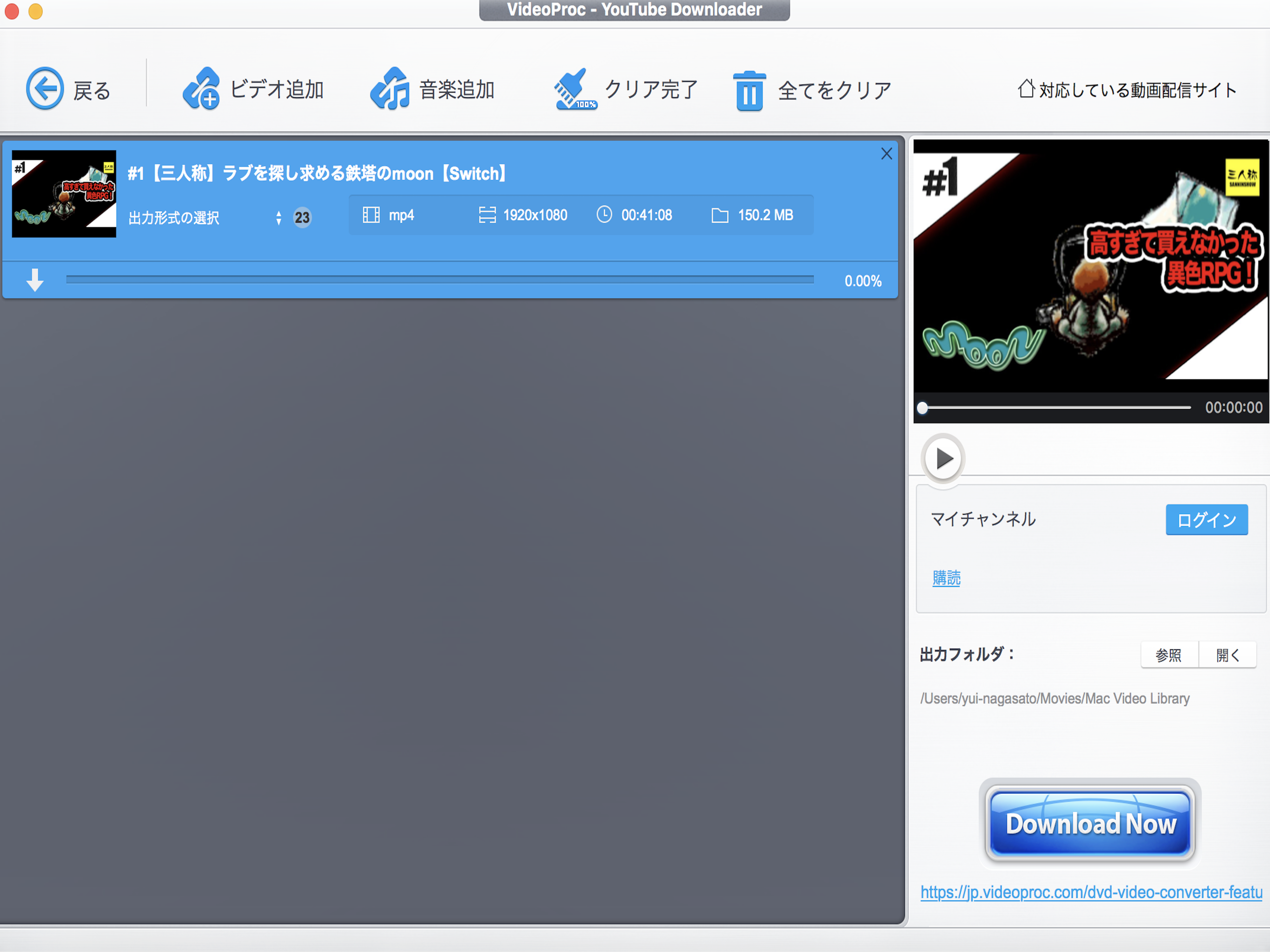This screenshot has width=1270, height=952.
Task: Click the クリア完了 broom icon
Action: [574, 89]
